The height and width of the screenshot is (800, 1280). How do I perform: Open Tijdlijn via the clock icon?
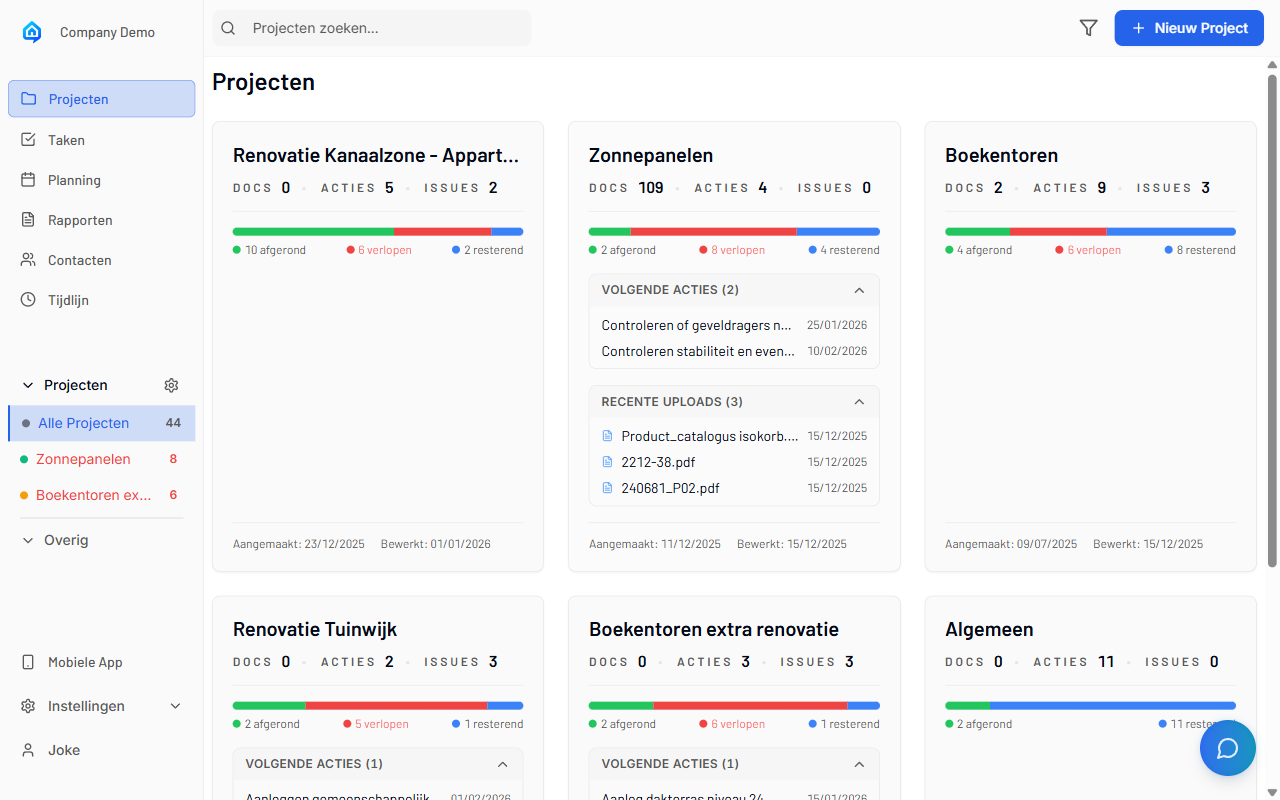(x=29, y=300)
